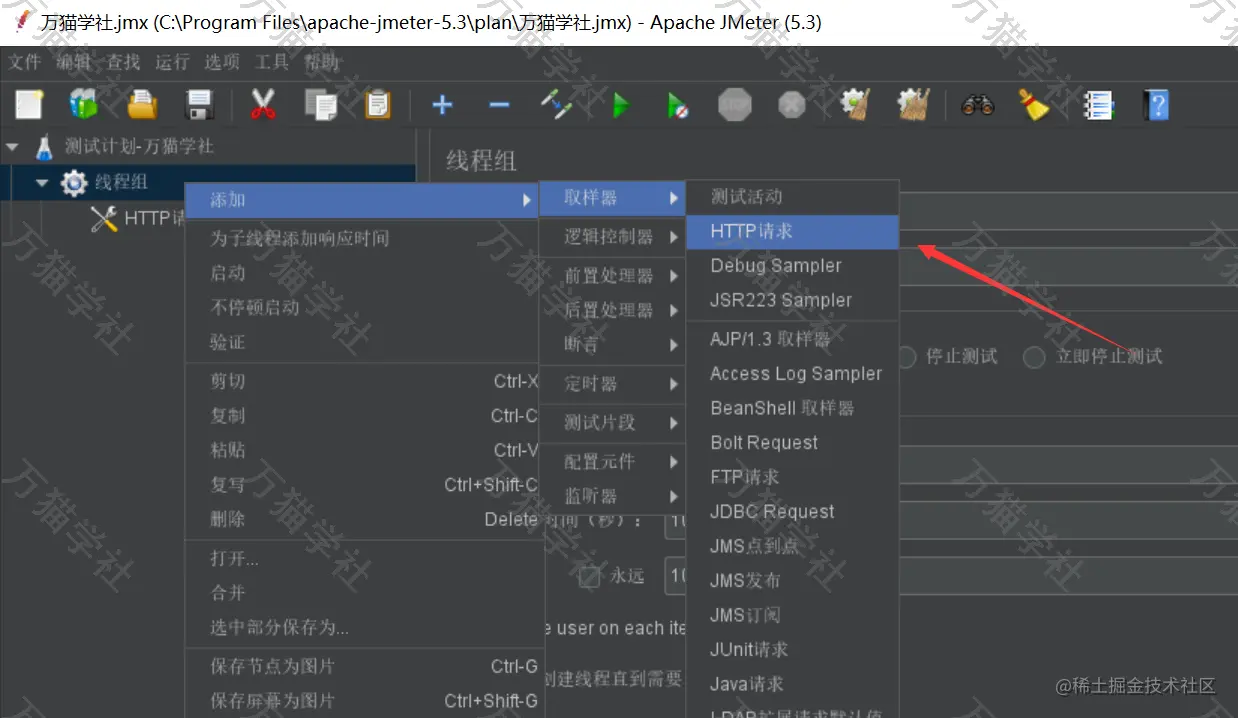1238x718 pixels.
Task: Expand the 取样器 submenu
Action: [x=612, y=198]
